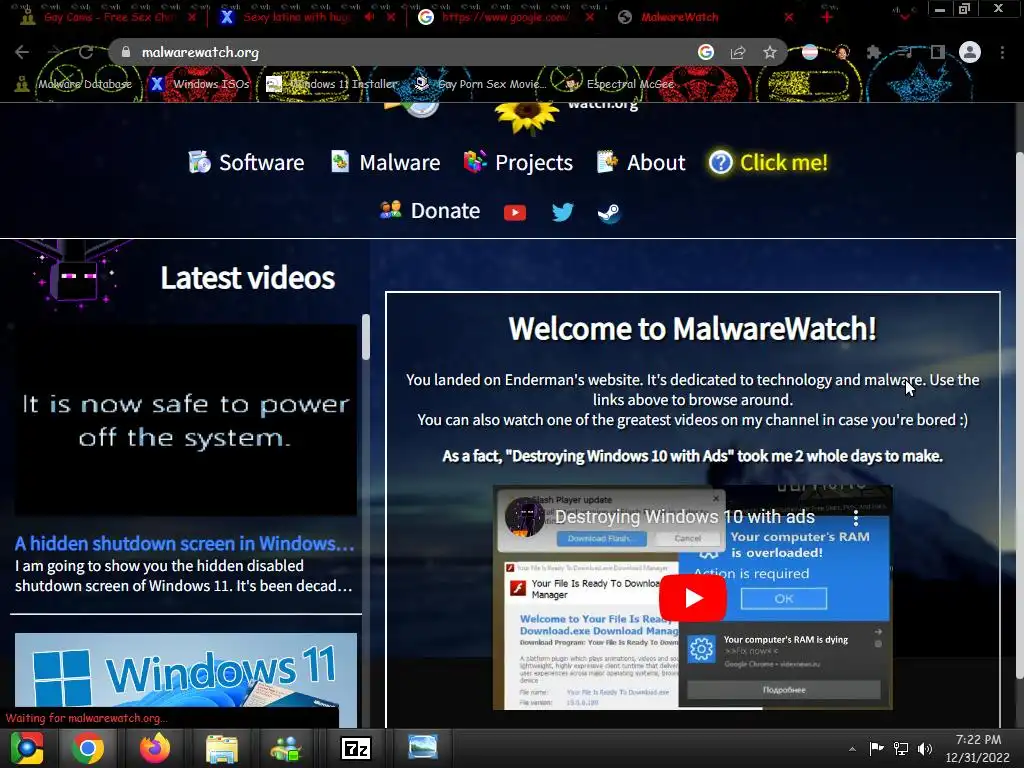
Task: Open the Windows 11 Installer bookmark
Action: tap(332, 84)
